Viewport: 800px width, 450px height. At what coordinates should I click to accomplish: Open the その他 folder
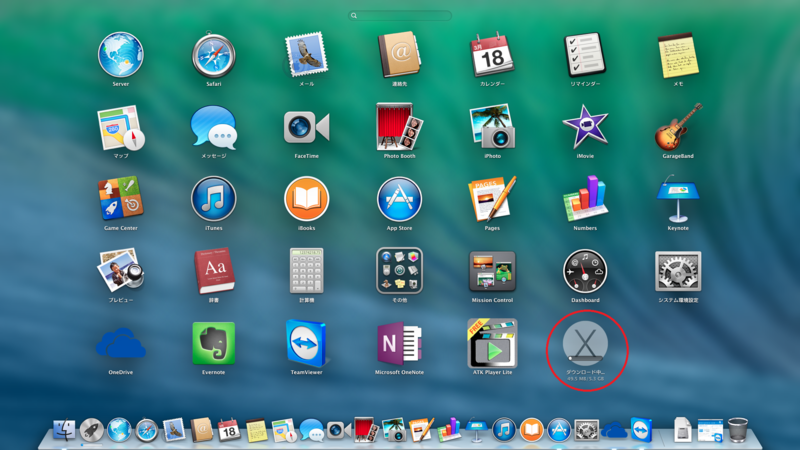pos(399,271)
